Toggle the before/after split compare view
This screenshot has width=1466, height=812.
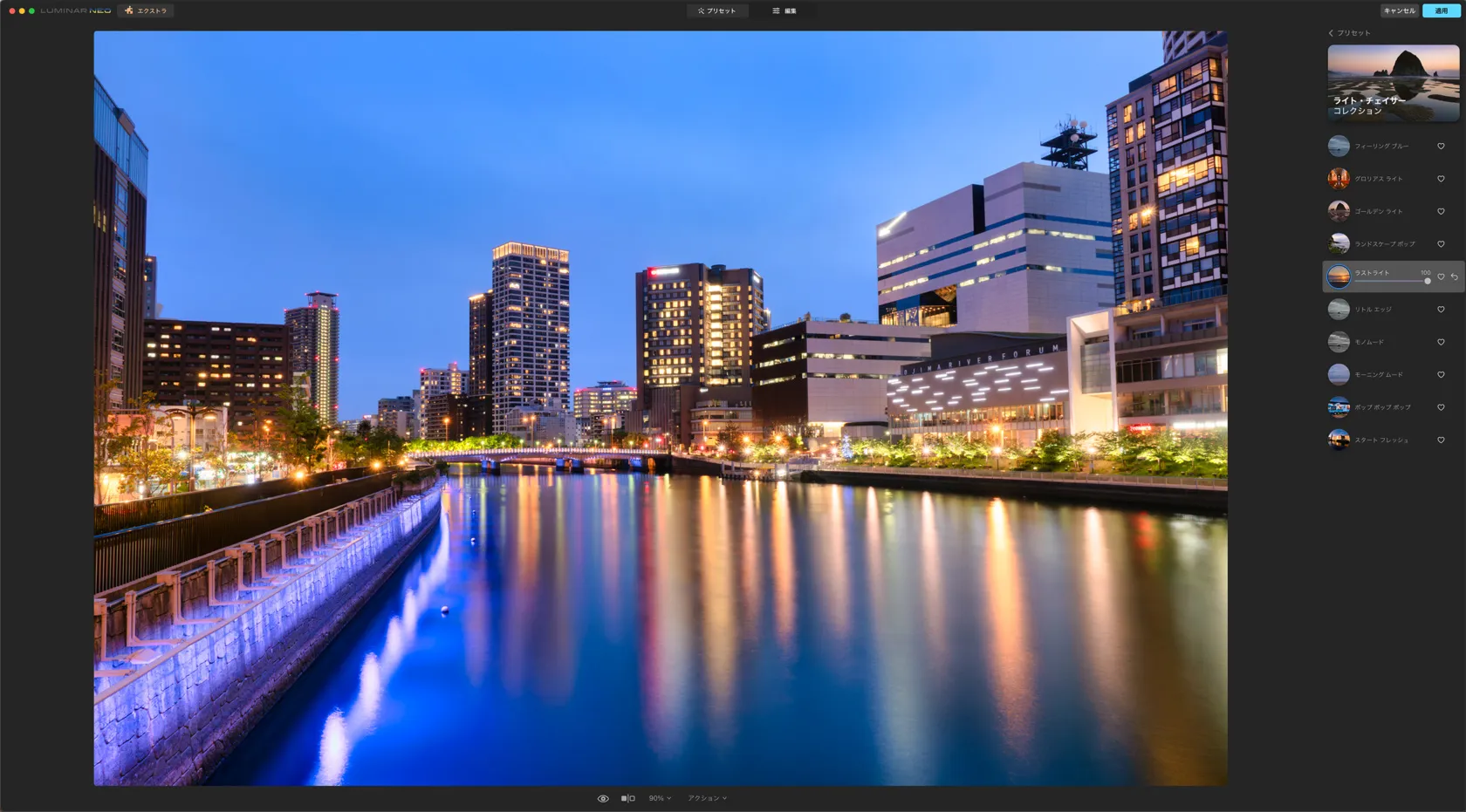[x=627, y=798]
